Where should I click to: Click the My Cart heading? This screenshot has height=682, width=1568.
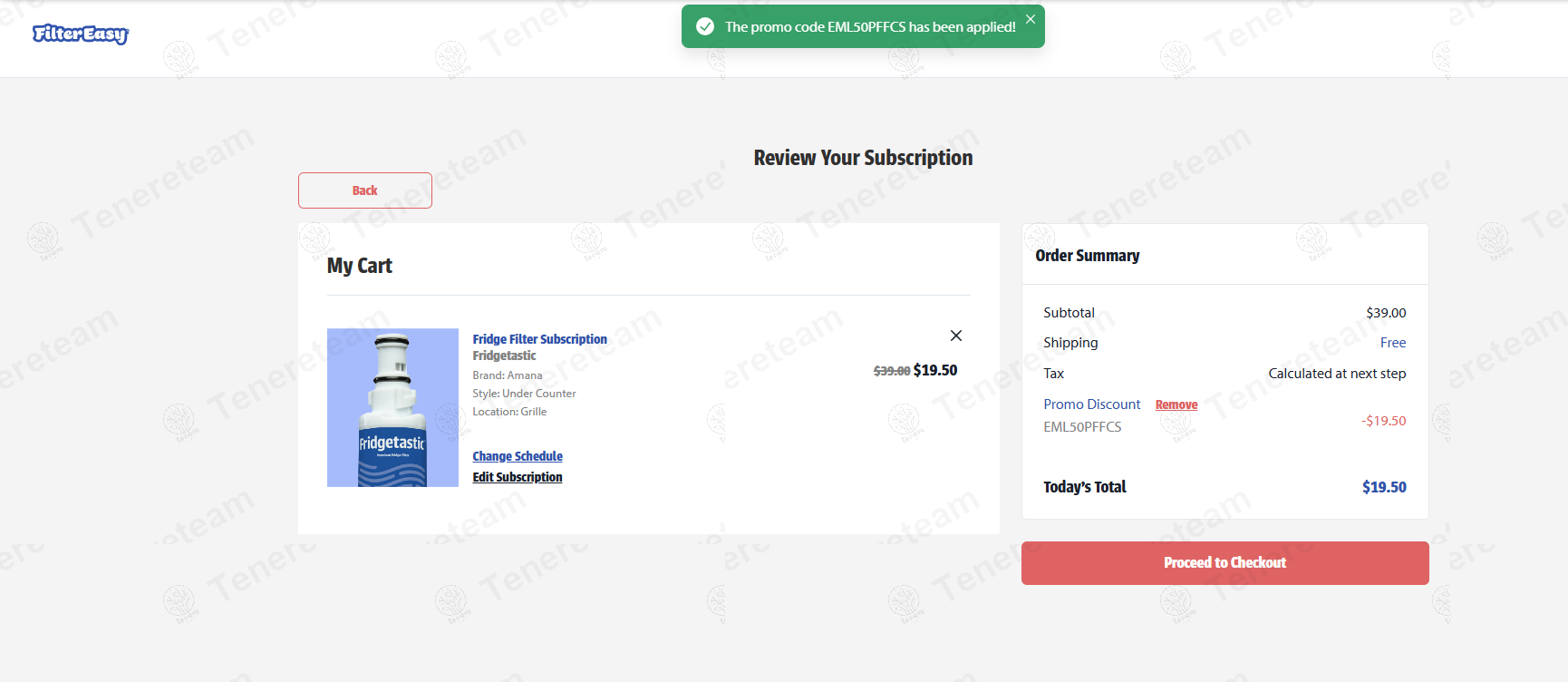[x=359, y=266]
